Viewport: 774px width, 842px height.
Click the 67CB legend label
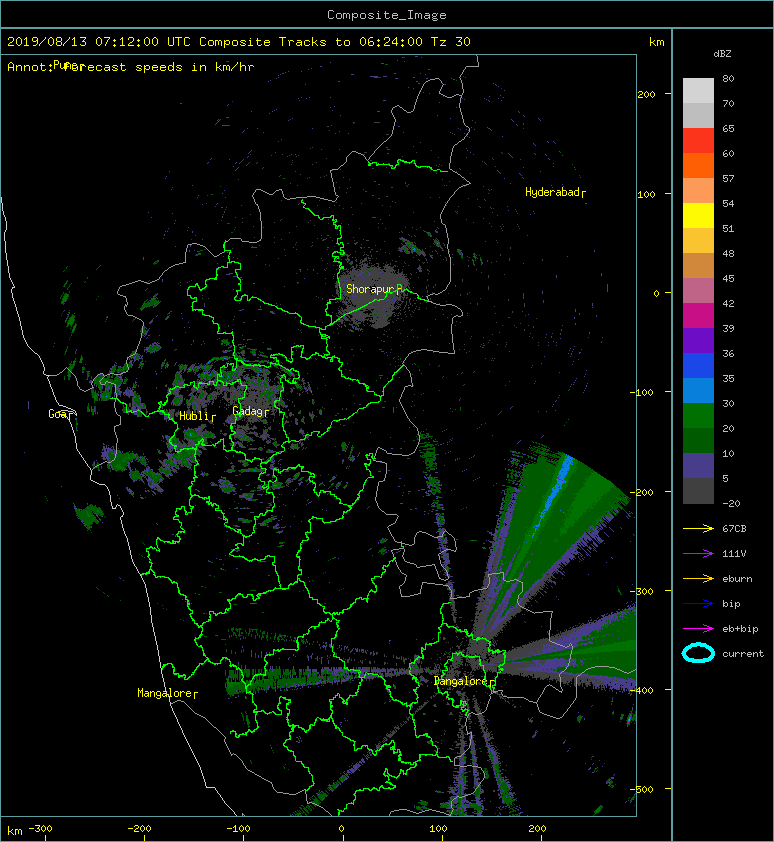click(734, 529)
